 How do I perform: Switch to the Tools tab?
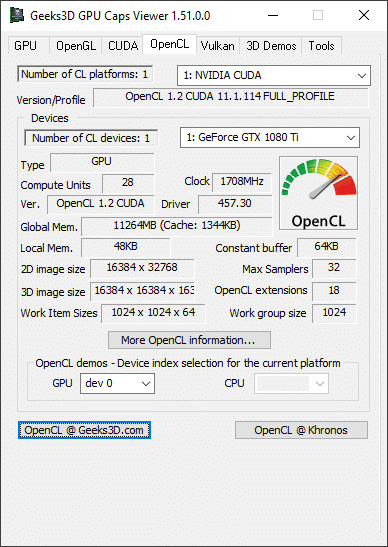click(321, 46)
